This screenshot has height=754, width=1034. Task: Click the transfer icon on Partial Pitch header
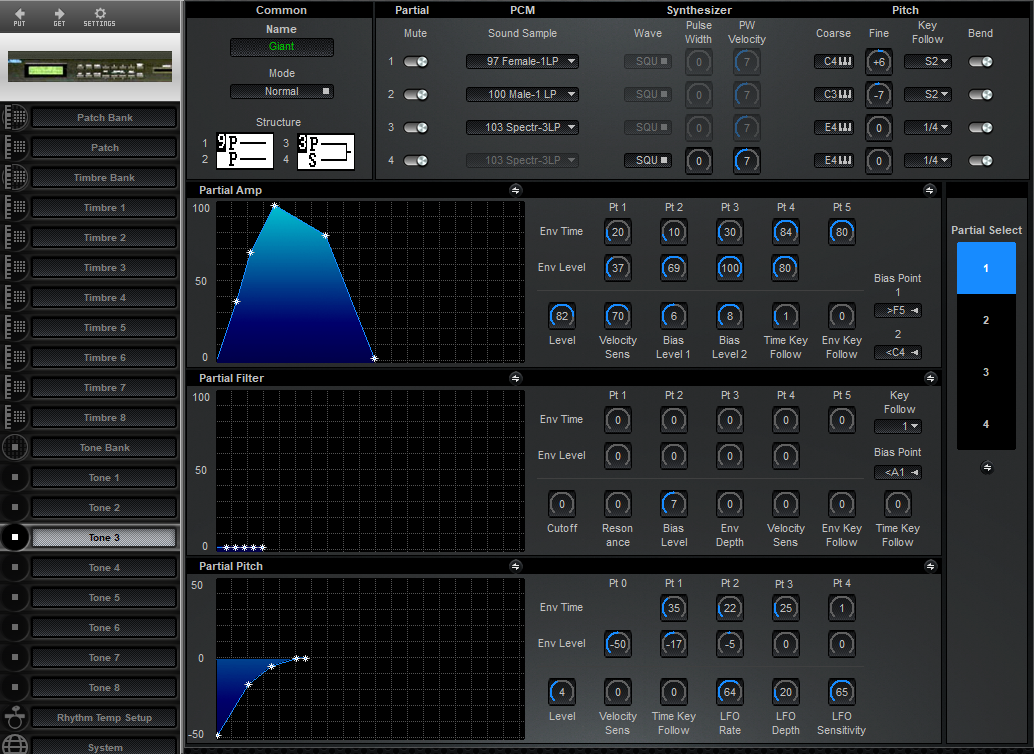tap(516, 565)
